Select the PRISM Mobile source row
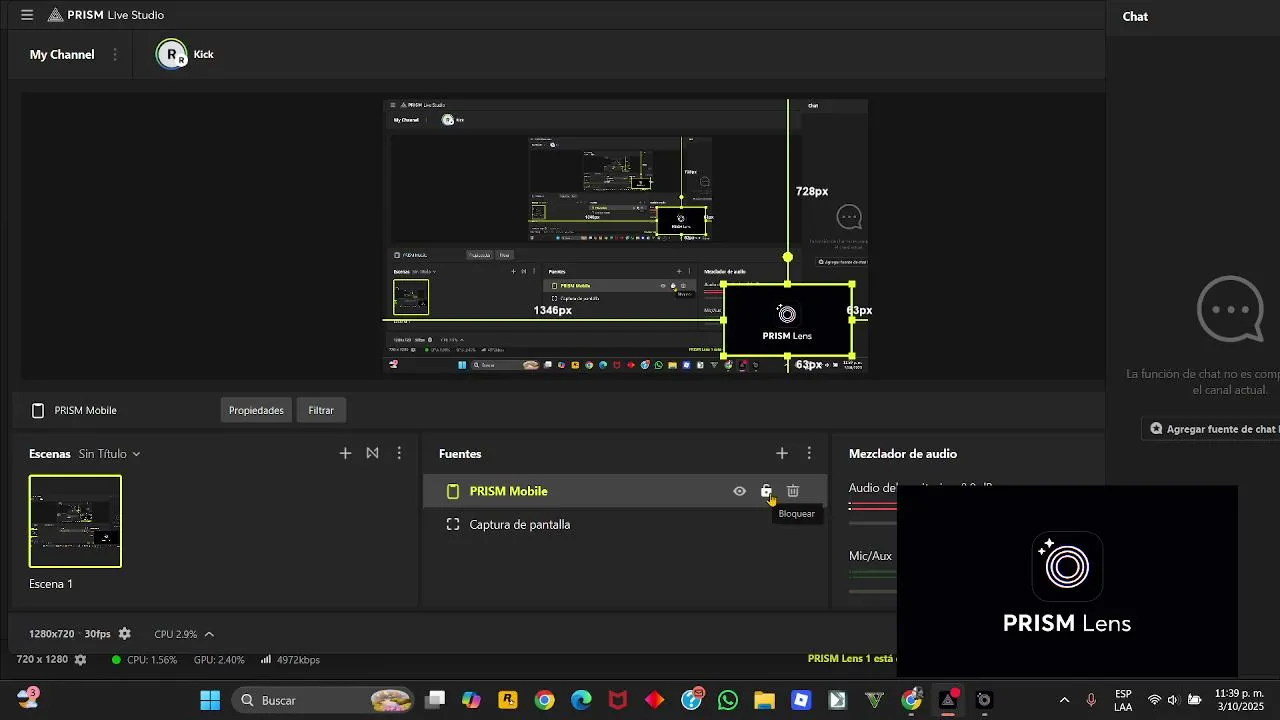The image size is (1280, 720). point(626,491)
